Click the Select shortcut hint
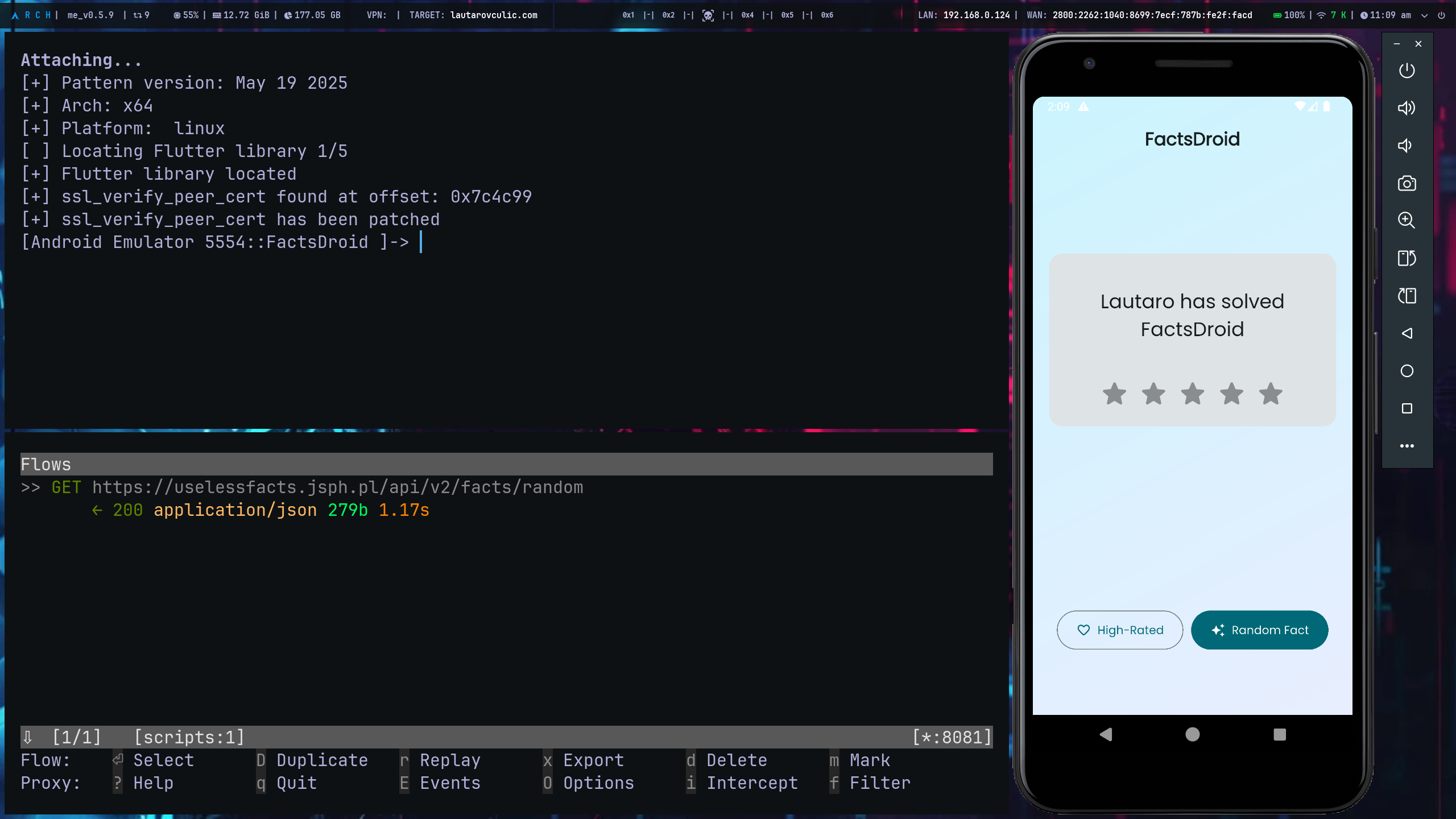The width and height of the screenshot is (1456, 819). 154,760
